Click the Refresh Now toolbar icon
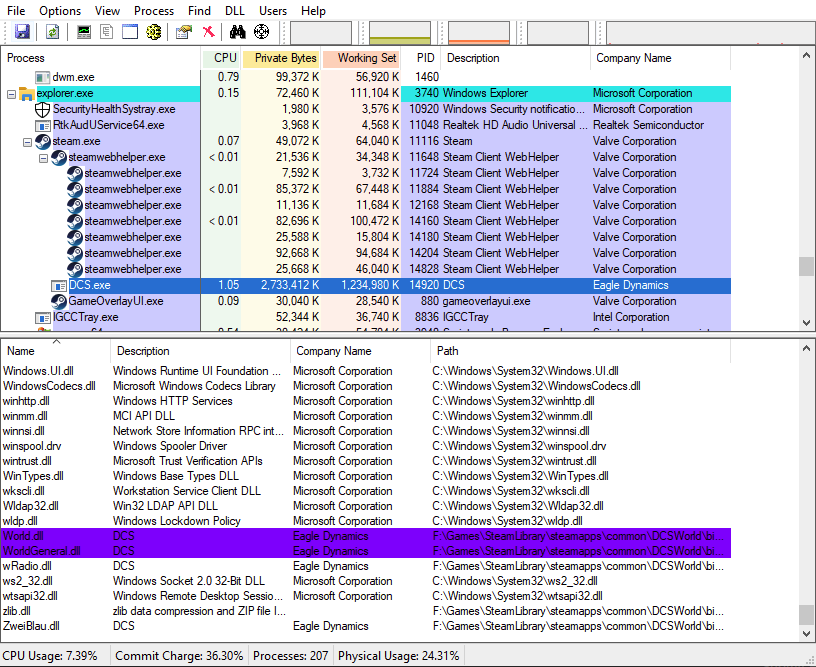This screenshot has height=667, width=816. tap(53, 32)
